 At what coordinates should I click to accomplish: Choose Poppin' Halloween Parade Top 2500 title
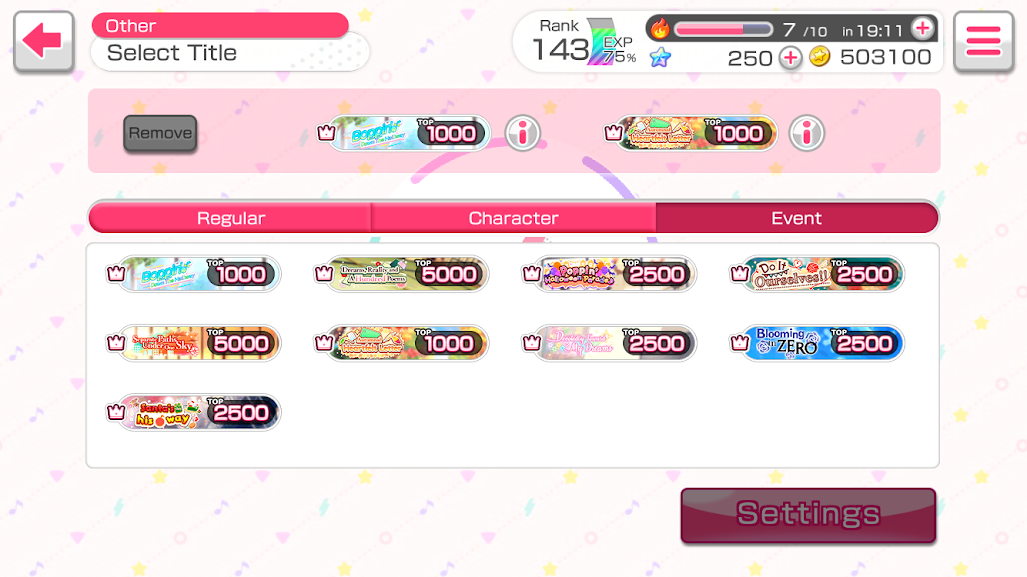click(x=609, y=274)
